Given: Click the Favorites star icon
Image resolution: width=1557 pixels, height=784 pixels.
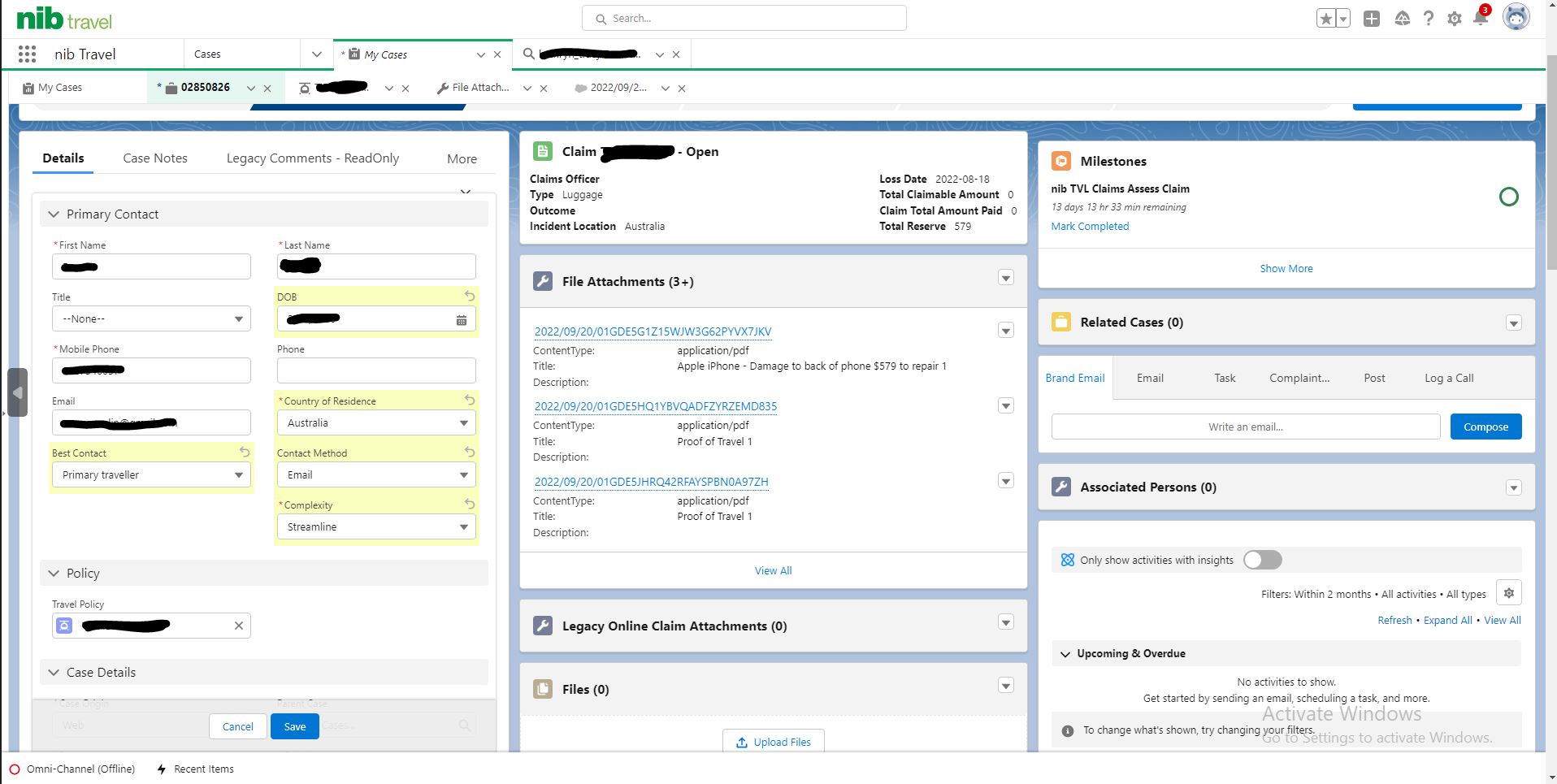Looking at the screenshot, I should coord(1326,18).
